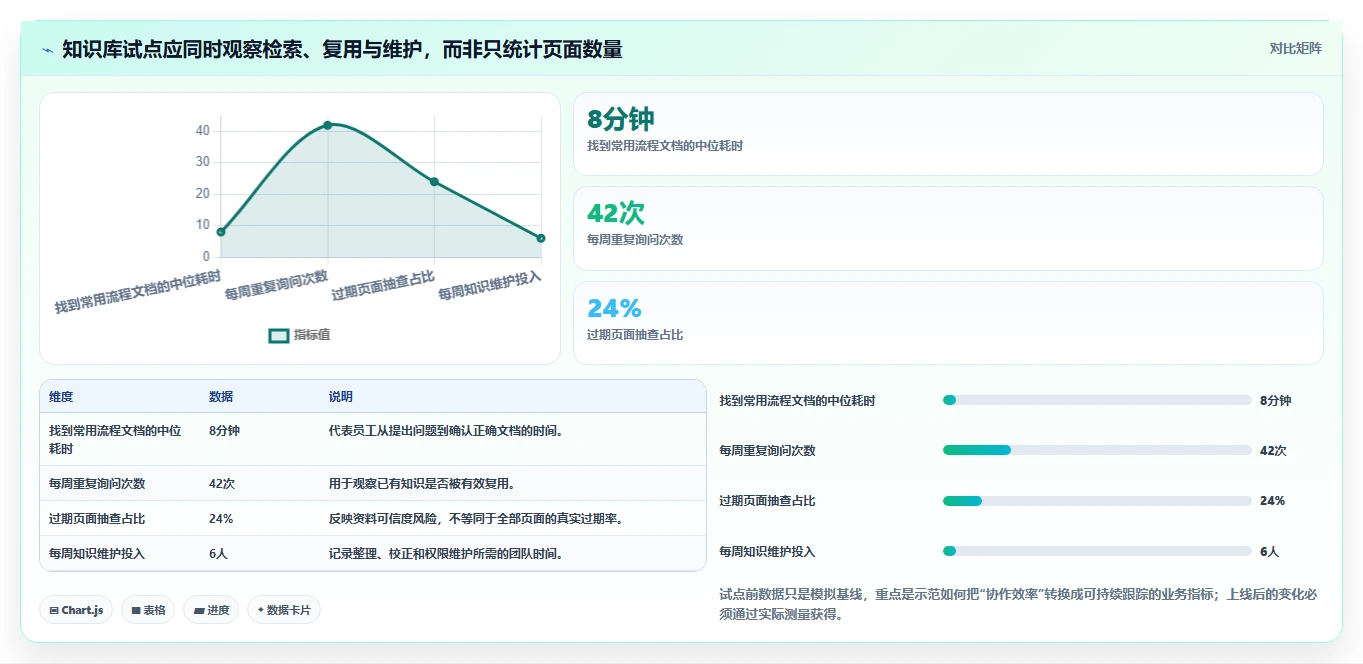The width and height of the screenshot is (1363, 664).
Task: Click the 表格 tag chip
Action: [148, 610]
